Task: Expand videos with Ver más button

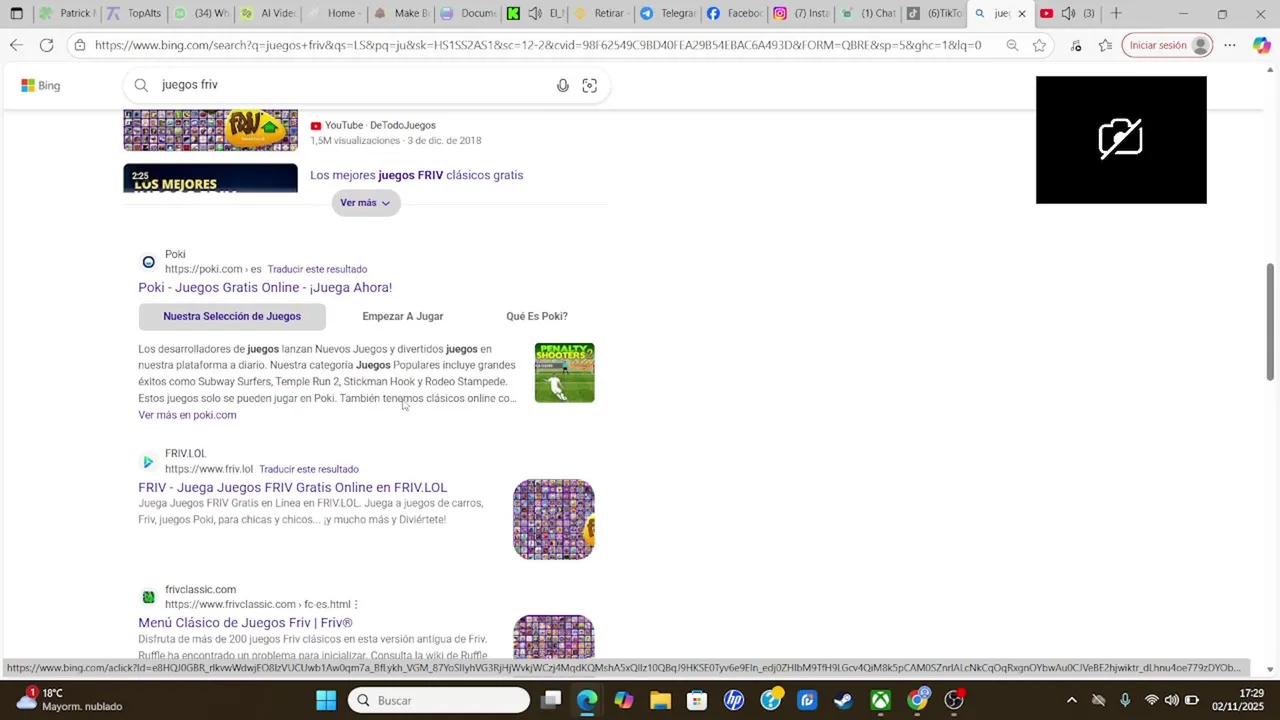Action: pos(366,203)
